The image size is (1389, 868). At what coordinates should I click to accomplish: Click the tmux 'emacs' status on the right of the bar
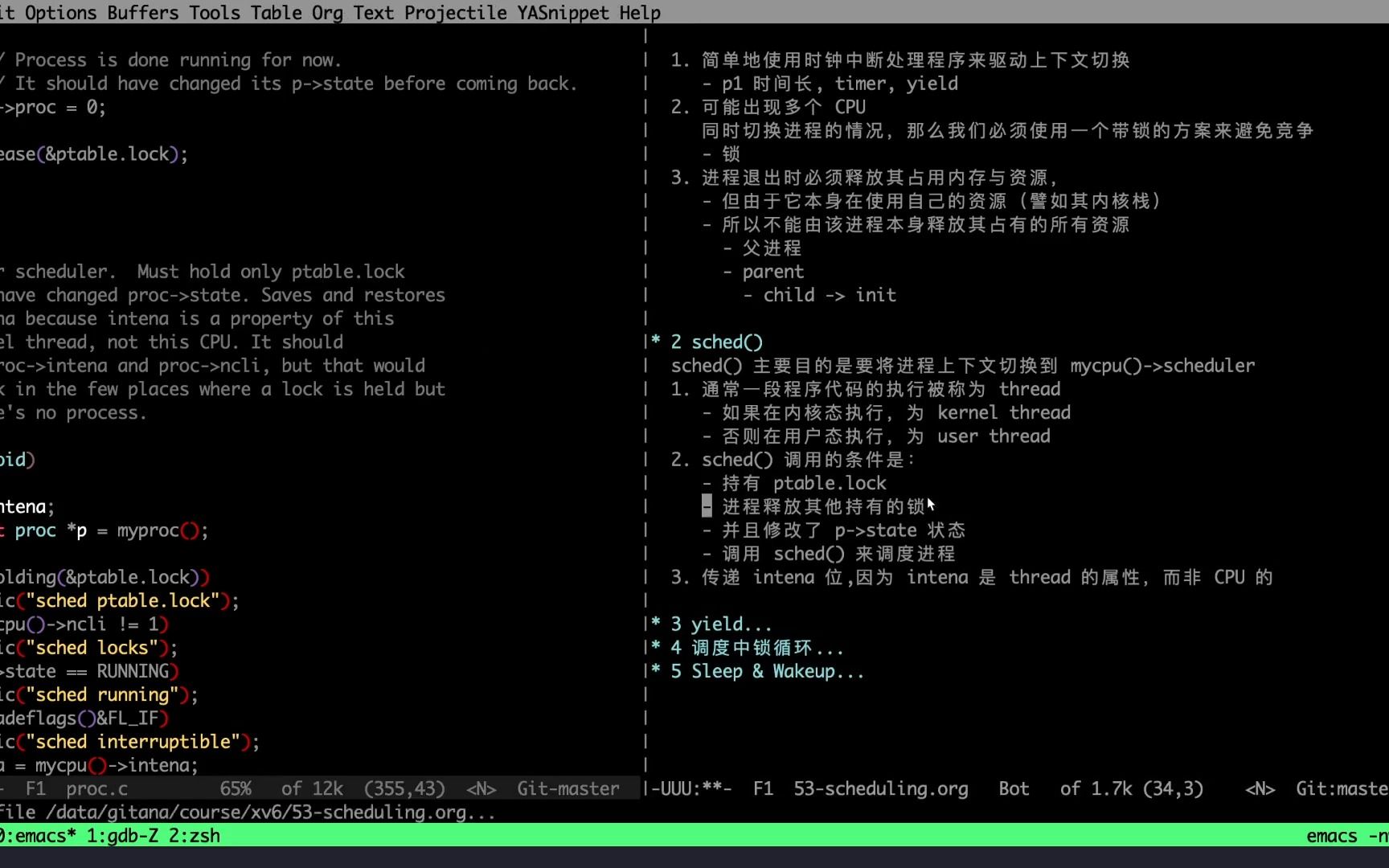point(1331,836)
